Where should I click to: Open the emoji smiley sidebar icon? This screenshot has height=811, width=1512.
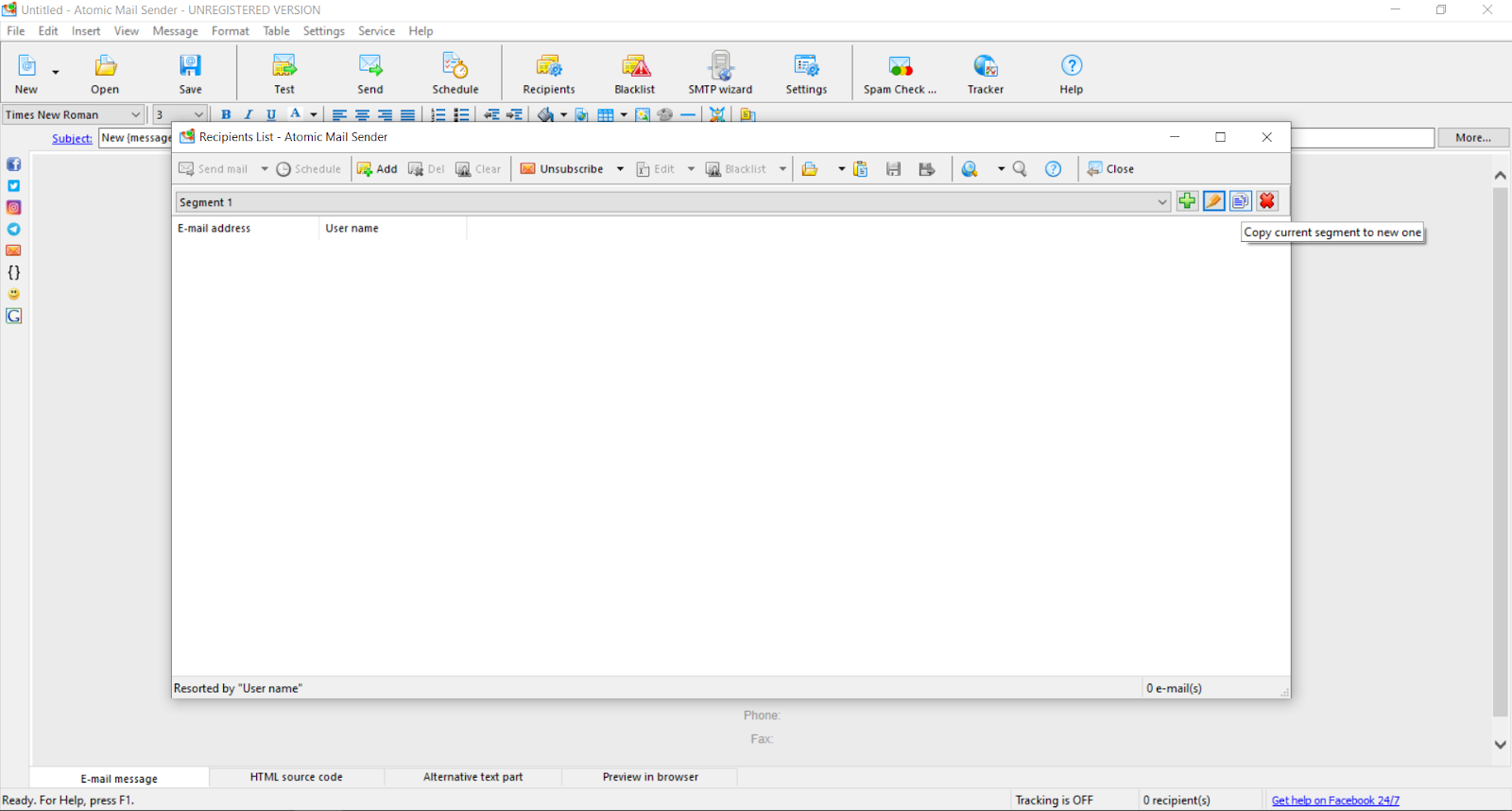14,294
